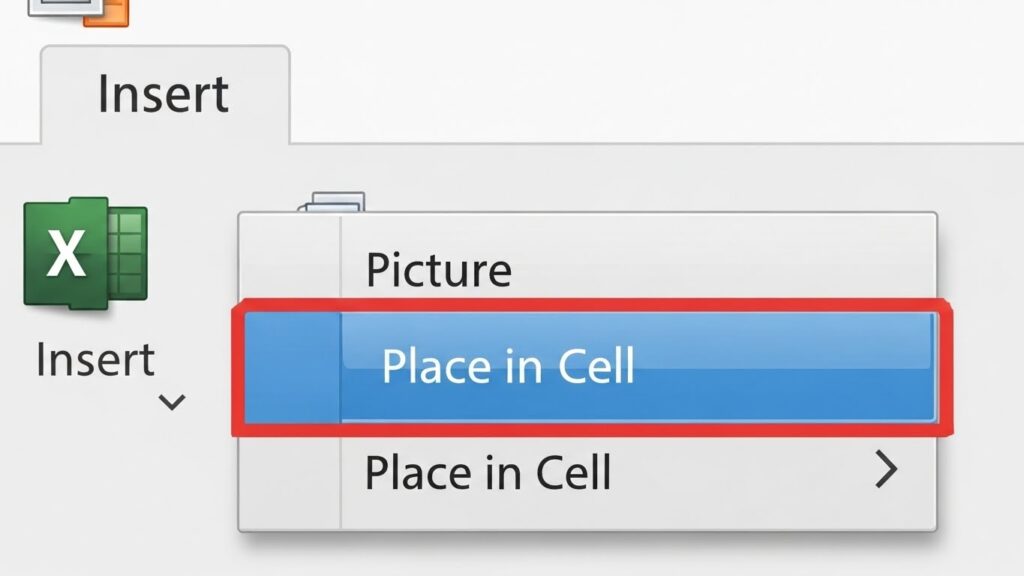Image resolution: width=1024 pixels, height=576 pixels.
Task: Click the small chevron icon under Insert
Action: 172,402
